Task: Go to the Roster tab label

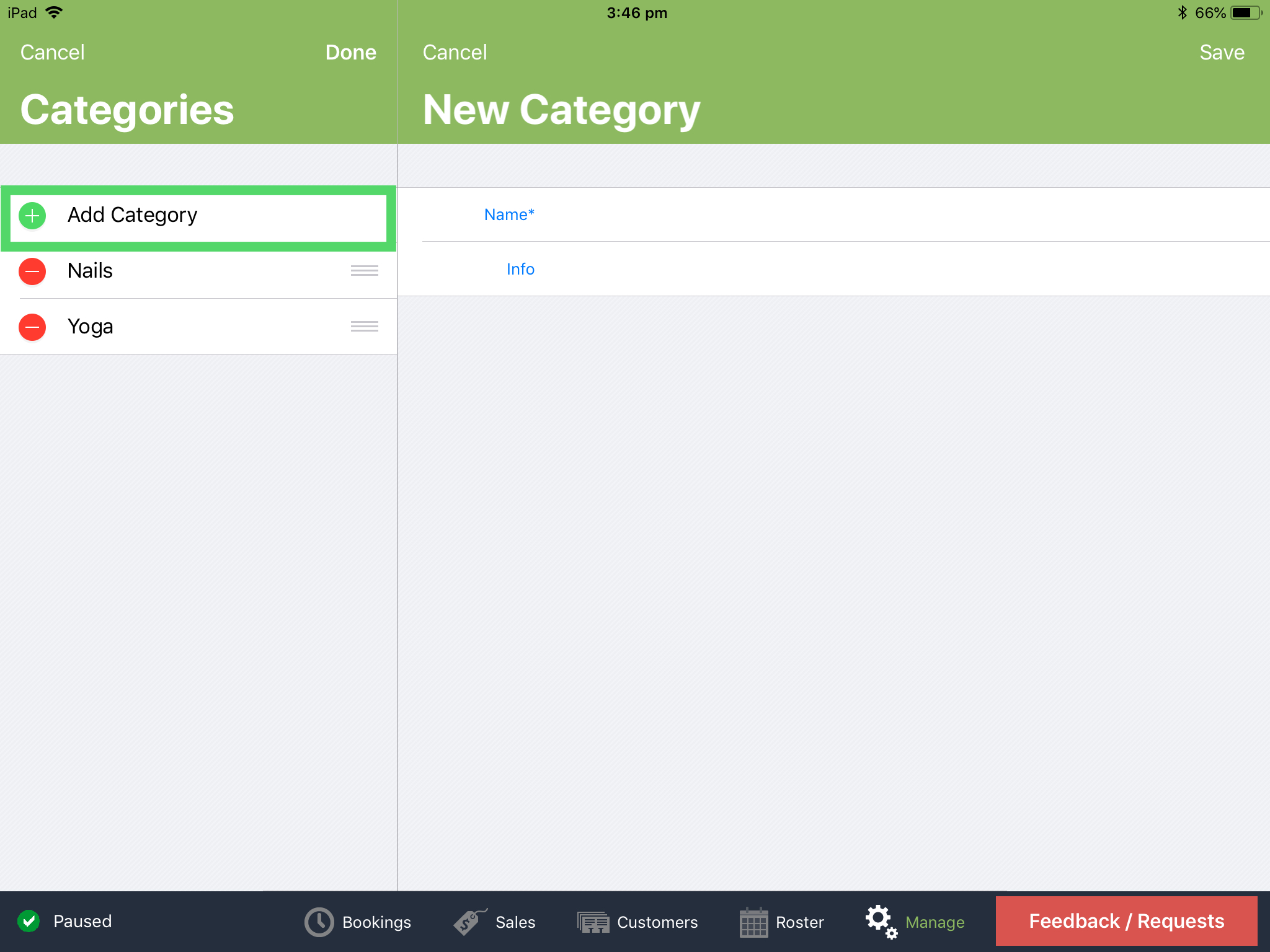Action: pos(800,922)
